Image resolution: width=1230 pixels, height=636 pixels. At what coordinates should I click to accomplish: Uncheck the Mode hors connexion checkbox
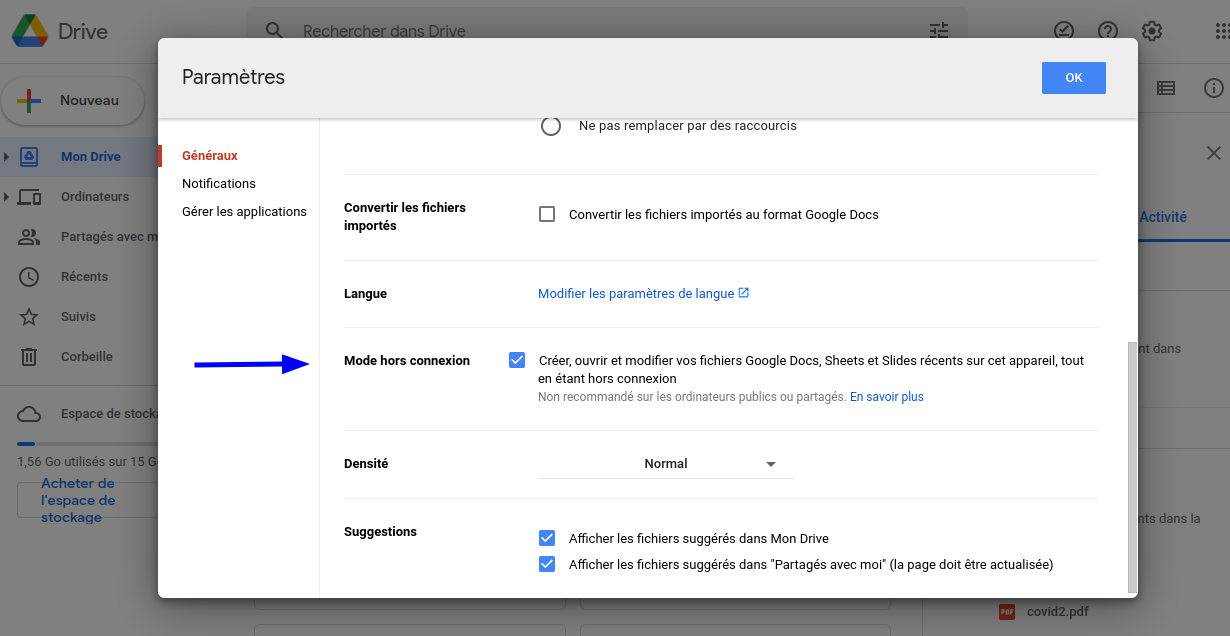[517, 360]
